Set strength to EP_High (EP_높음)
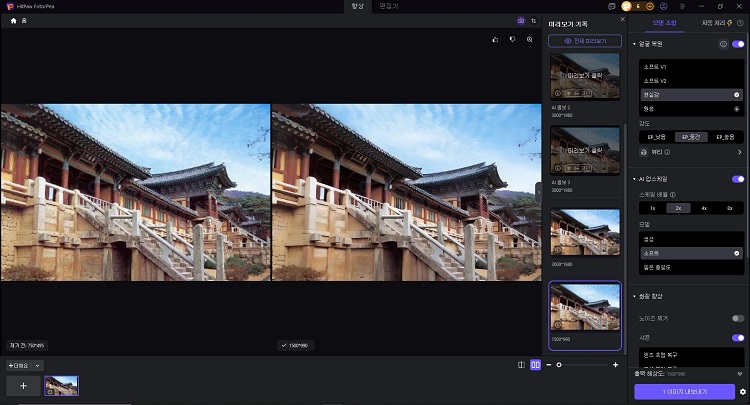The image size is (750, 405). pos(725,137)
